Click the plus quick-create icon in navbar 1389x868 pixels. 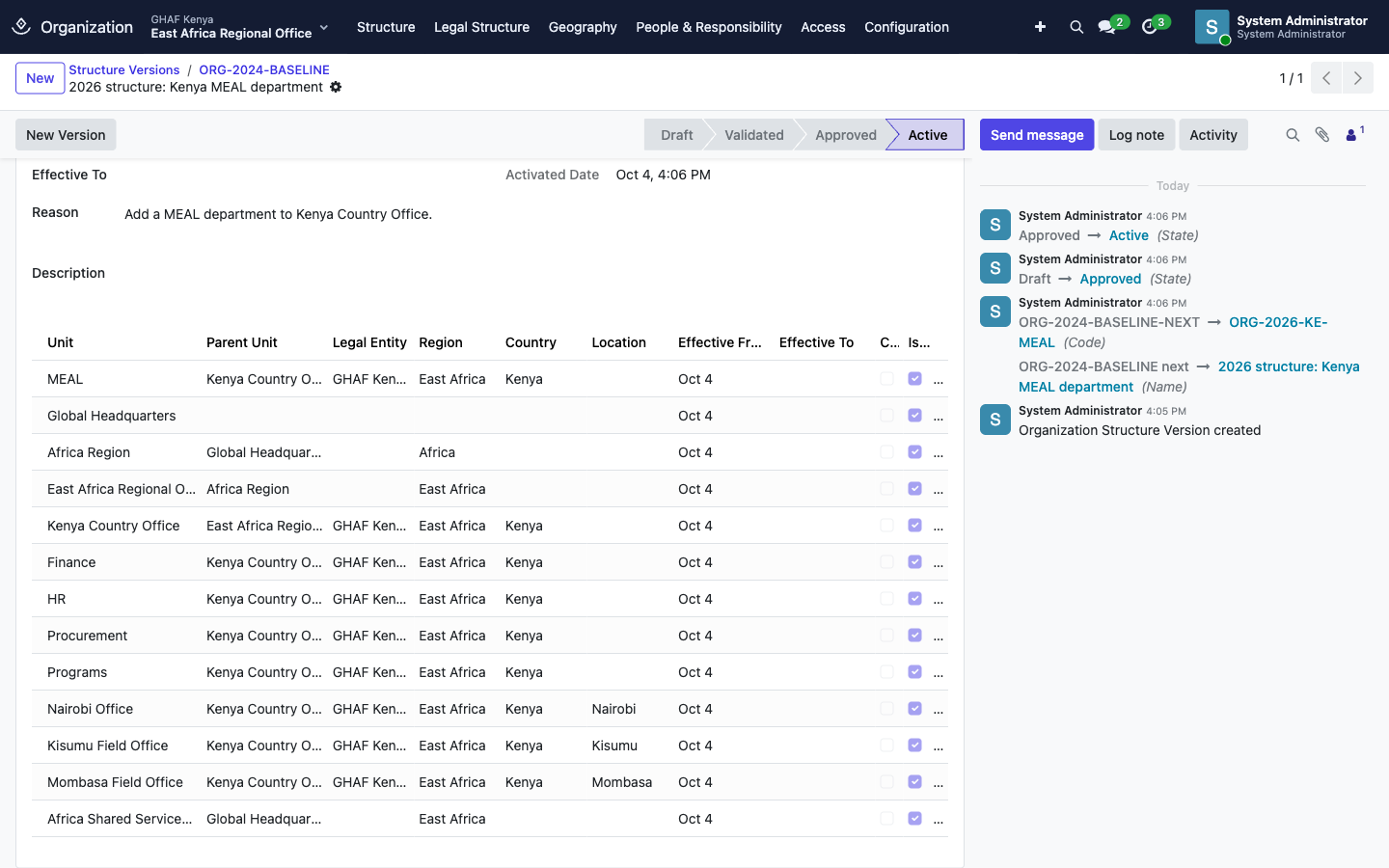(1040, 27)
